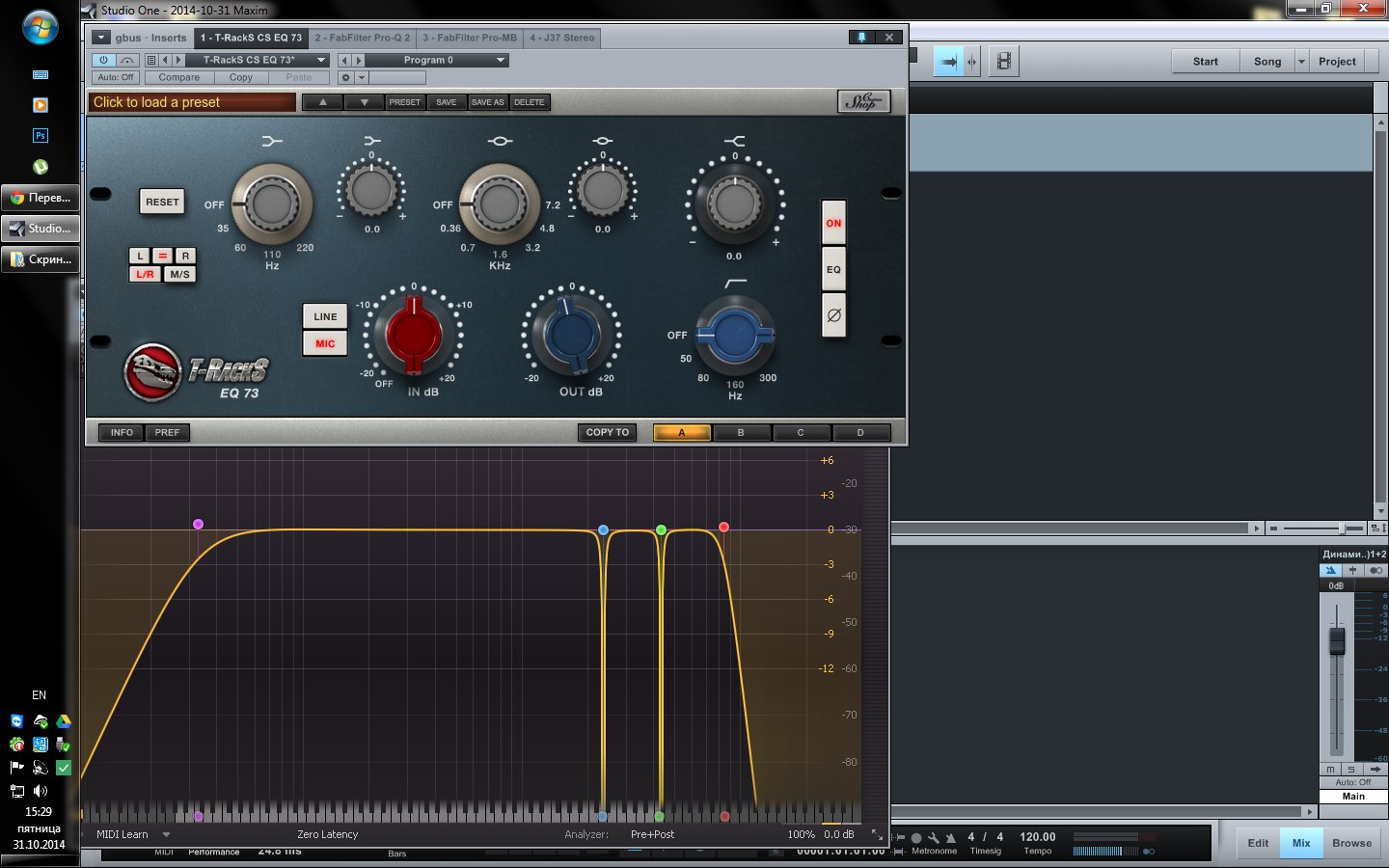Load the next T-RackS preset with the down arrow
1389x868 pixels.
coord(364,102)
